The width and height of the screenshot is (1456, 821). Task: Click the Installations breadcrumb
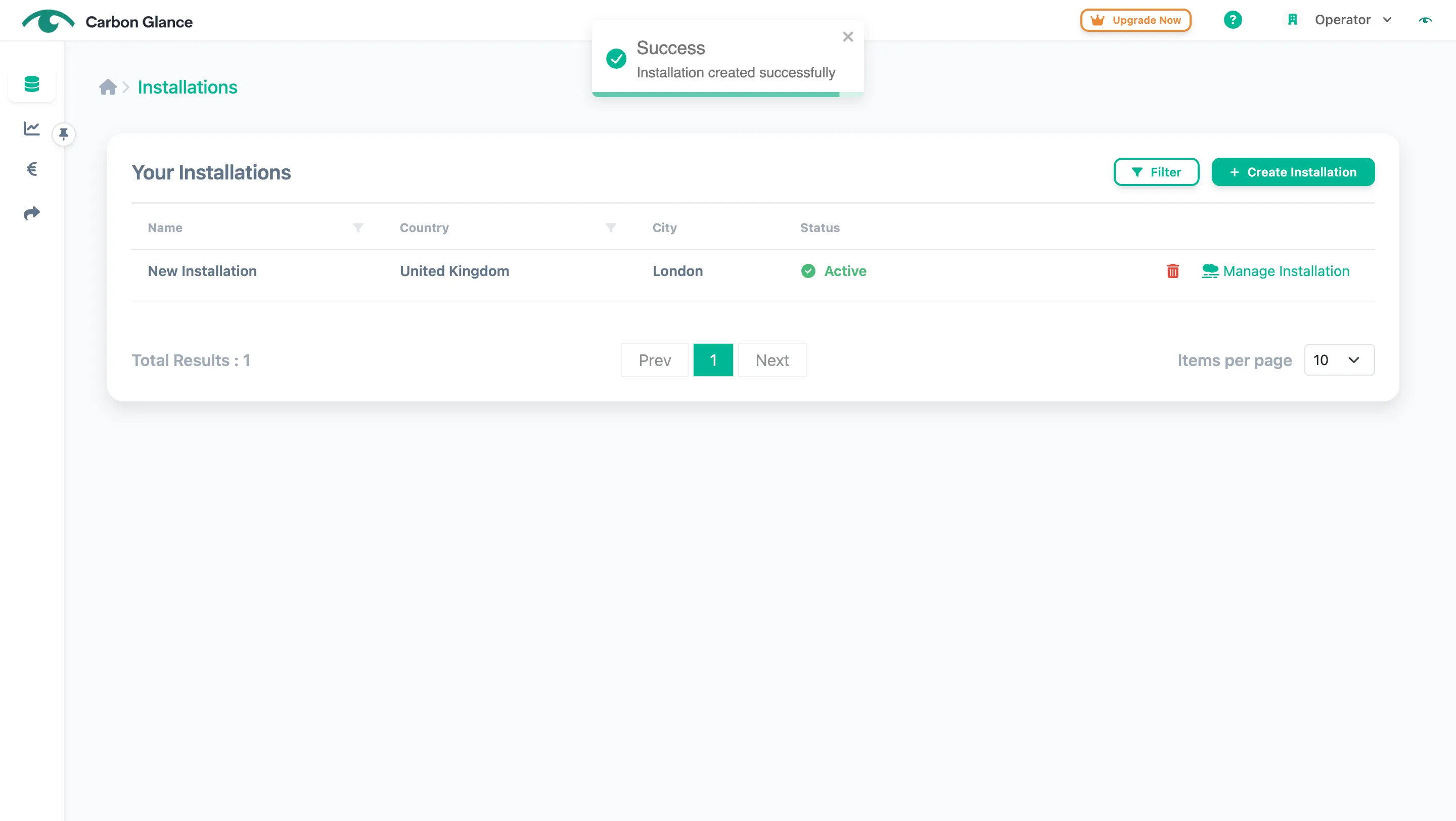188,87
